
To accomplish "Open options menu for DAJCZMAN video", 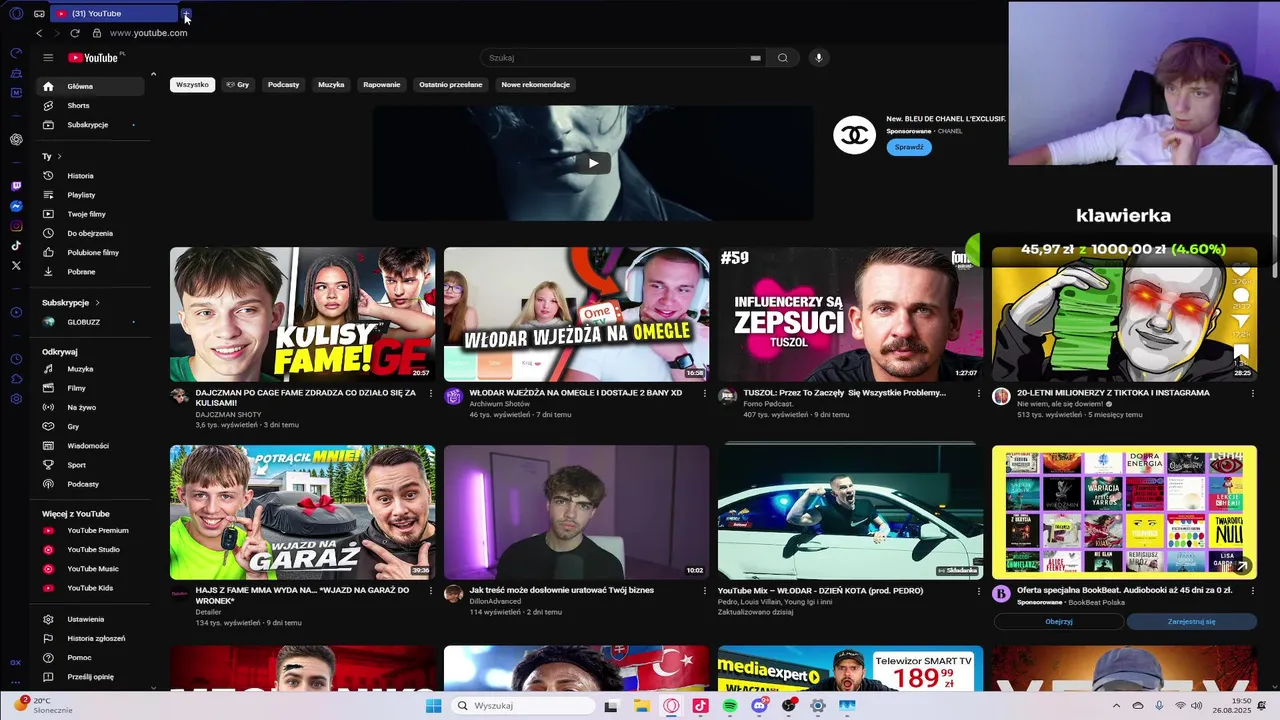I will (x=431, y=394).
